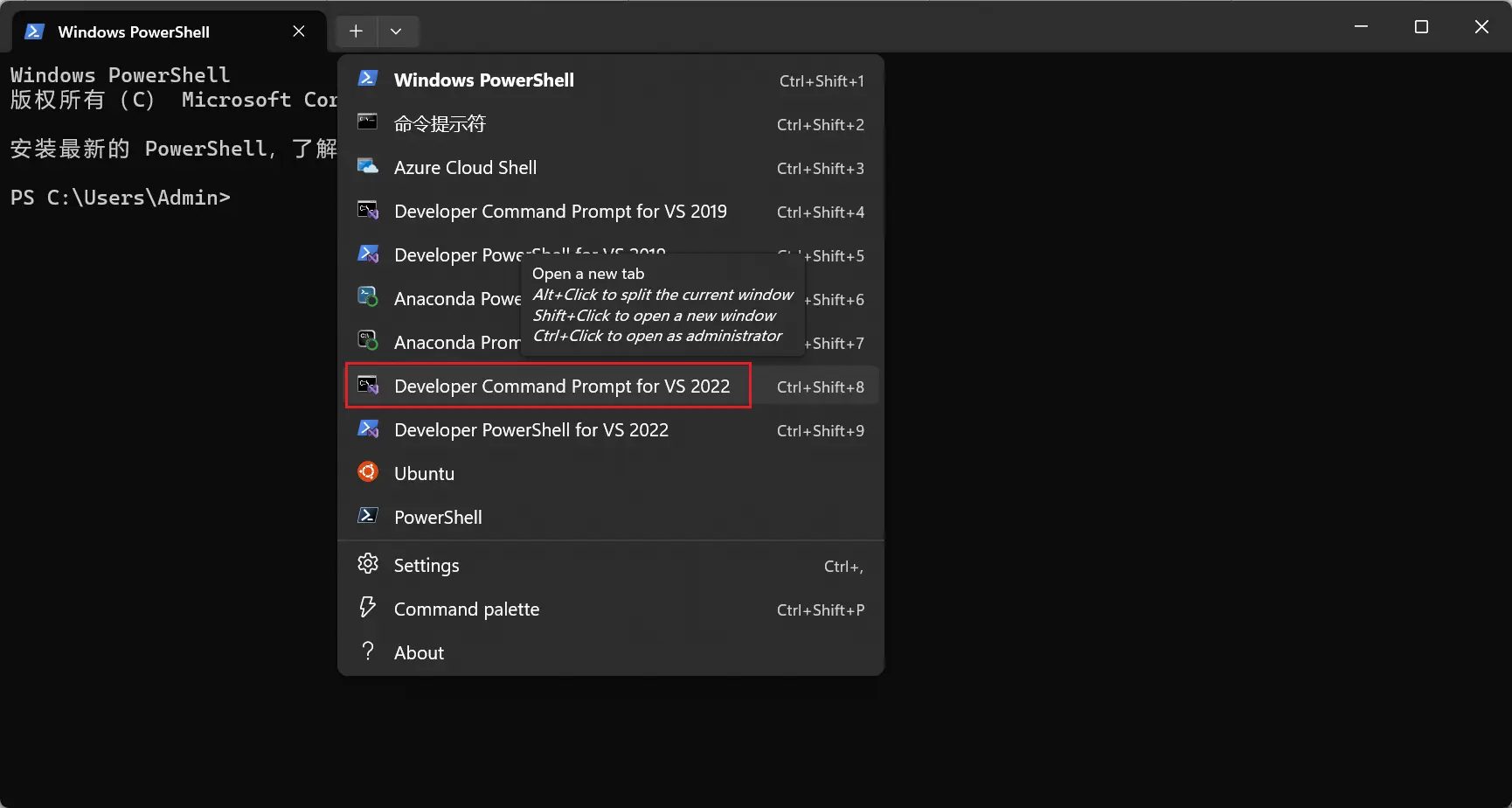This screenshot has width=1512, height=808.
Task: Click the PowerShell icon in the last profile row
Action: tap(368, 516)
